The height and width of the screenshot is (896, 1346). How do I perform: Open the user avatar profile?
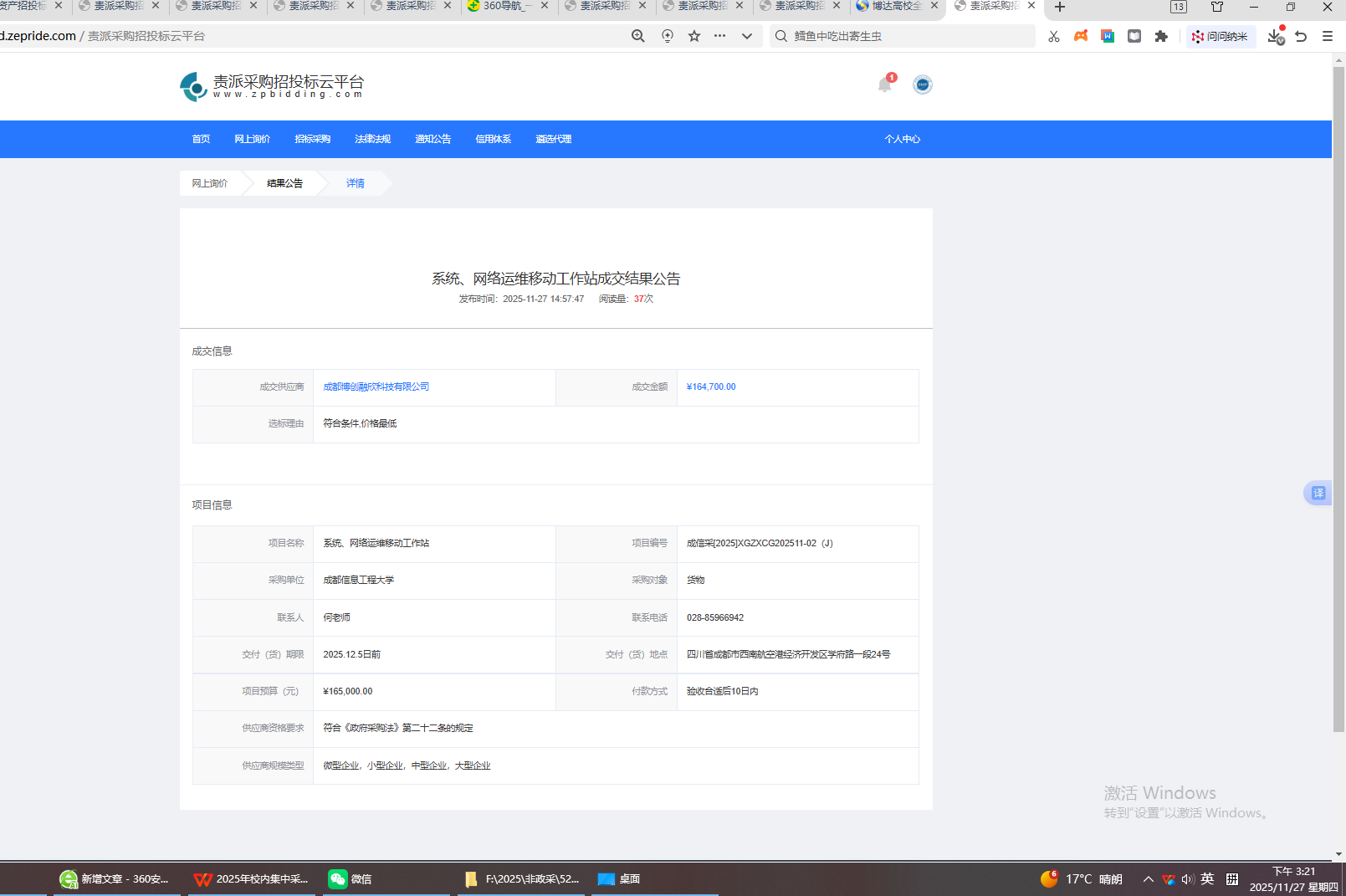[922, 84]
